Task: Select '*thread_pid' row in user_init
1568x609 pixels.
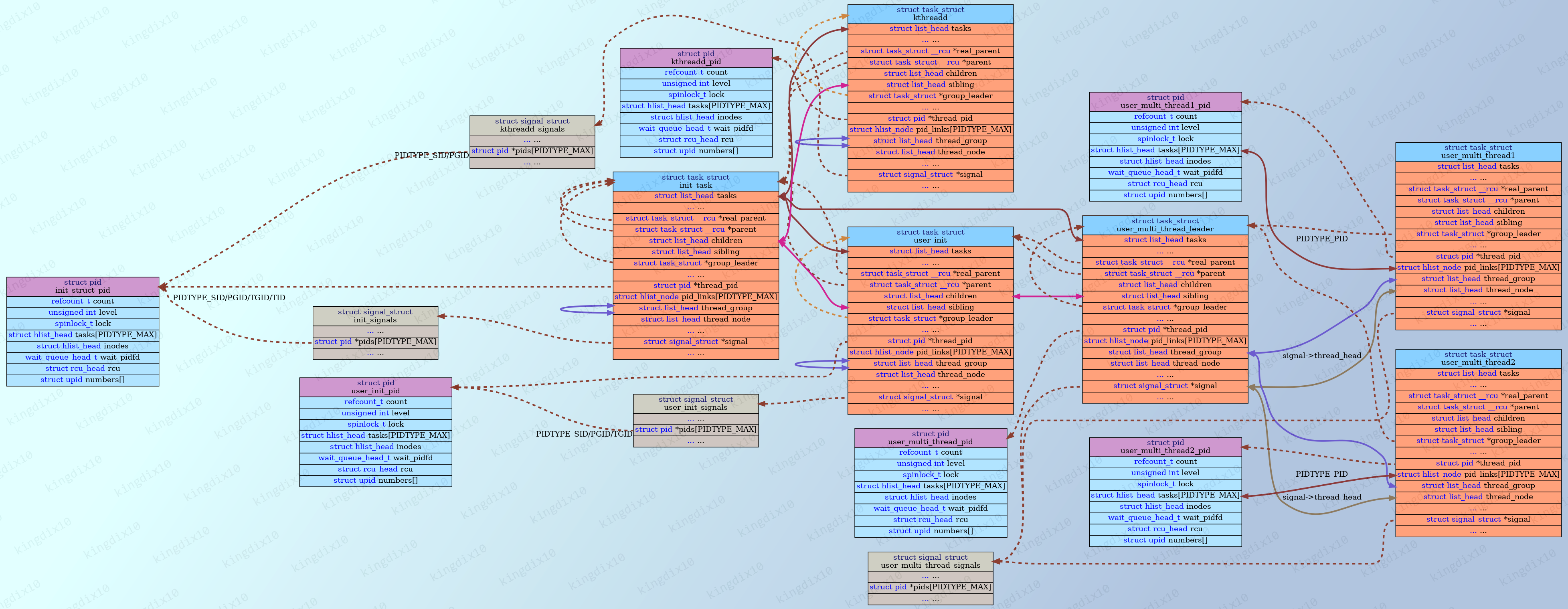Action: (x=930, y=341)
